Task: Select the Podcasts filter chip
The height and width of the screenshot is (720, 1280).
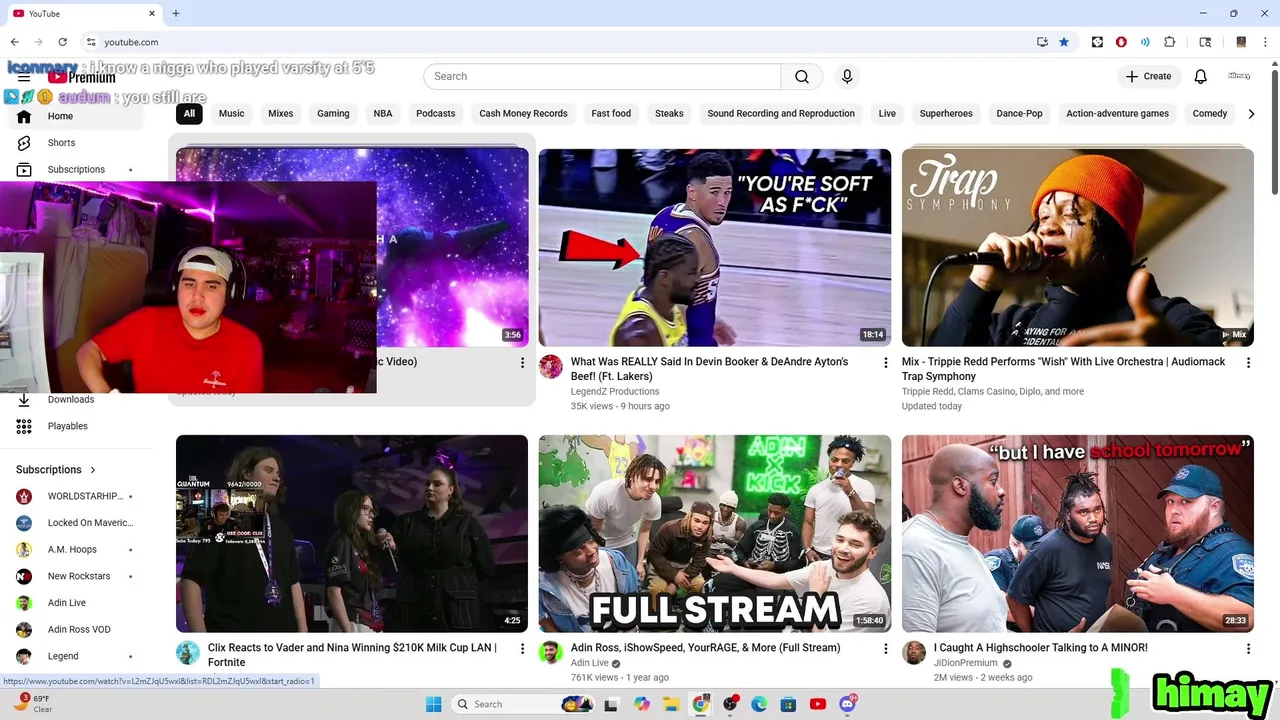Action: coord(435,114)
